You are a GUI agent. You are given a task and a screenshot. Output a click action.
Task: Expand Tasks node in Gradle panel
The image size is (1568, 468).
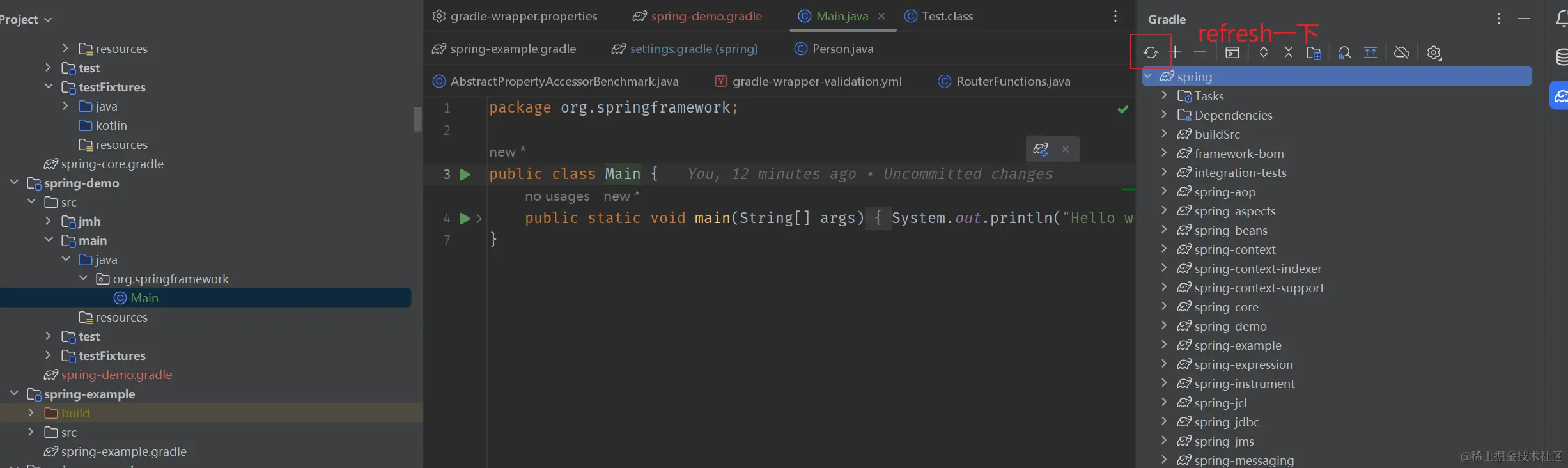1164,95
